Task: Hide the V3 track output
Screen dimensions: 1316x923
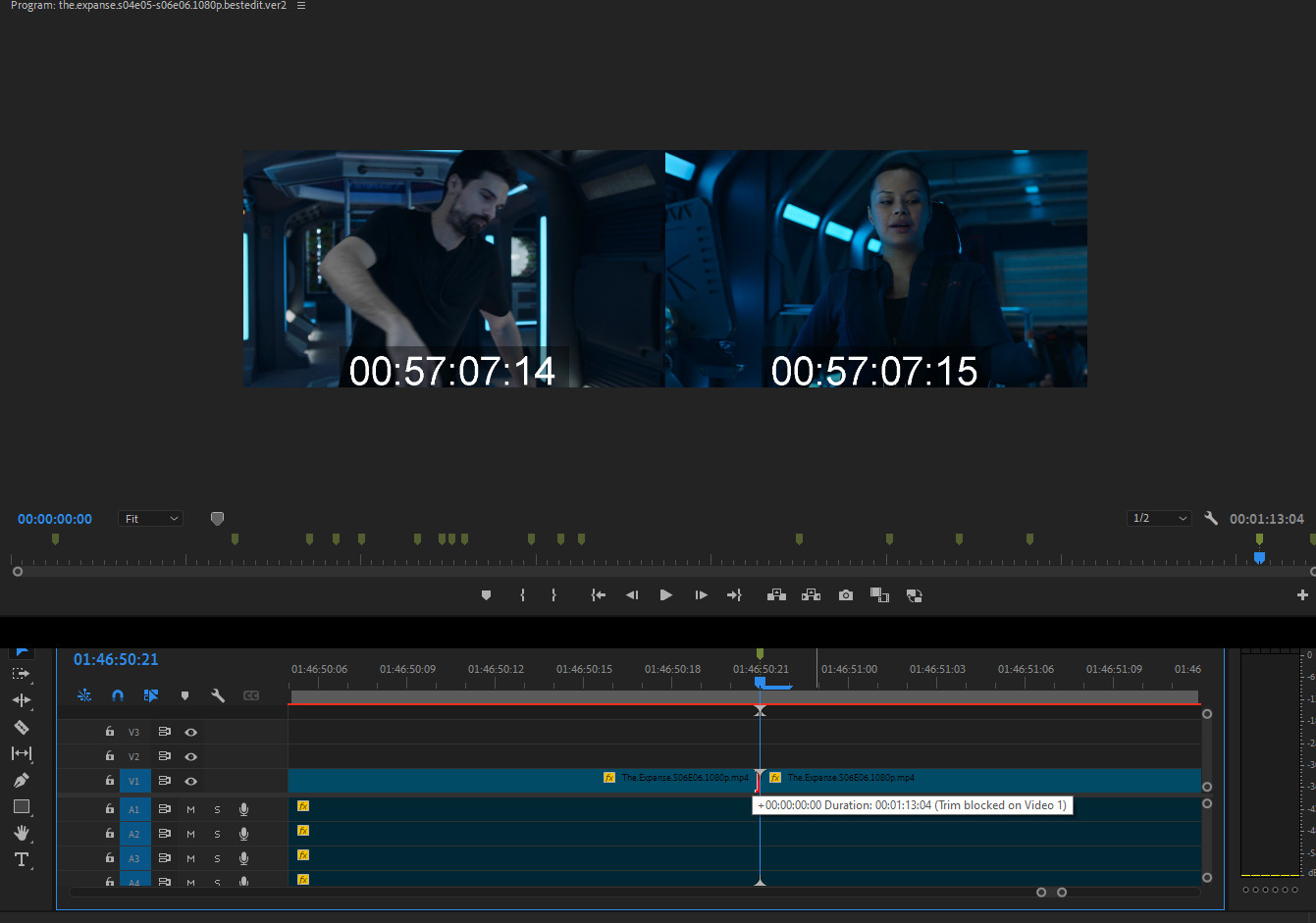Action: [x=191, y=732]
